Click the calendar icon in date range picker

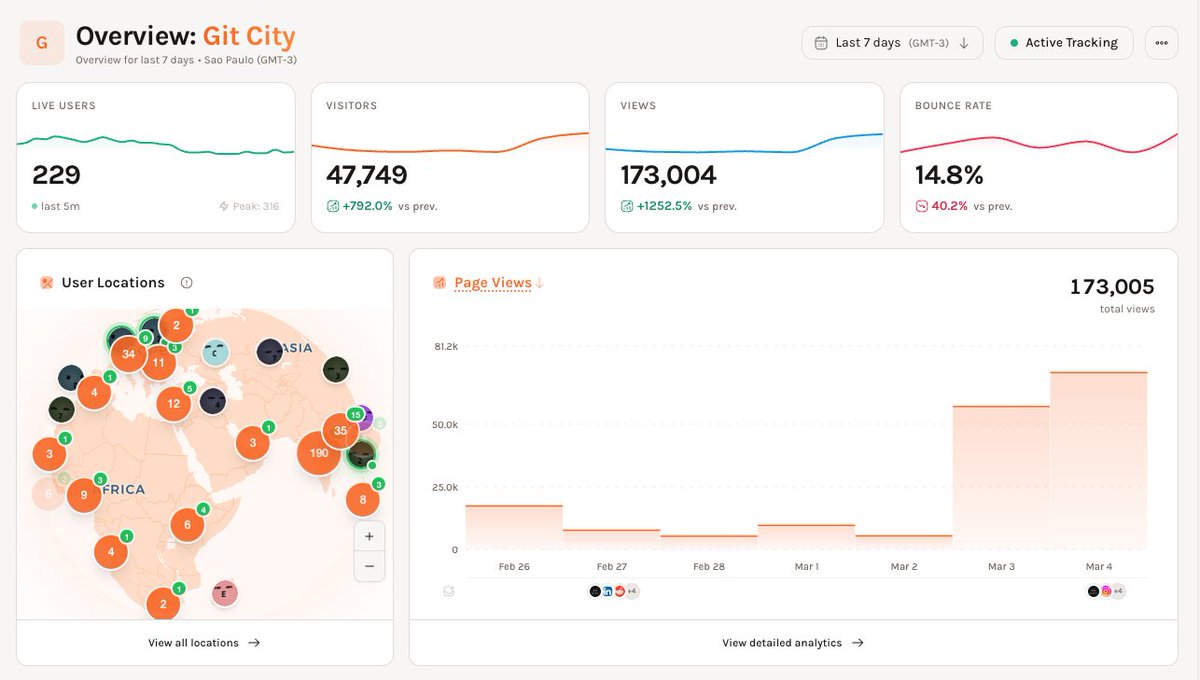point(821,43)
